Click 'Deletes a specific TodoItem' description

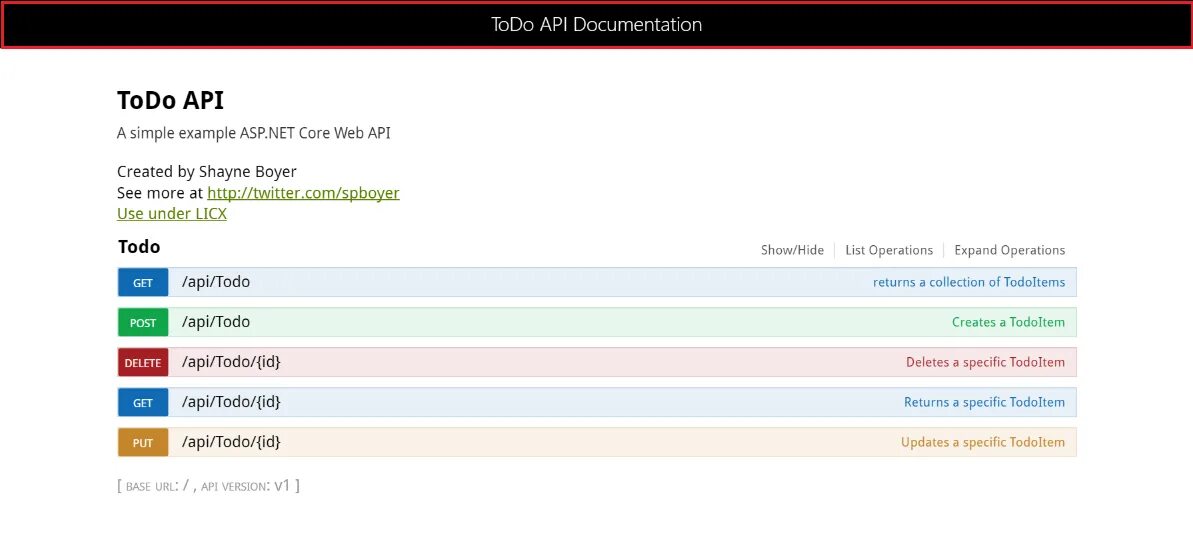(985, 363)
